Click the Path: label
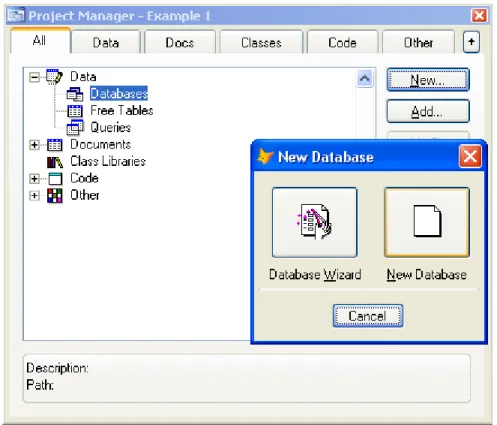 tap(40, 385)
